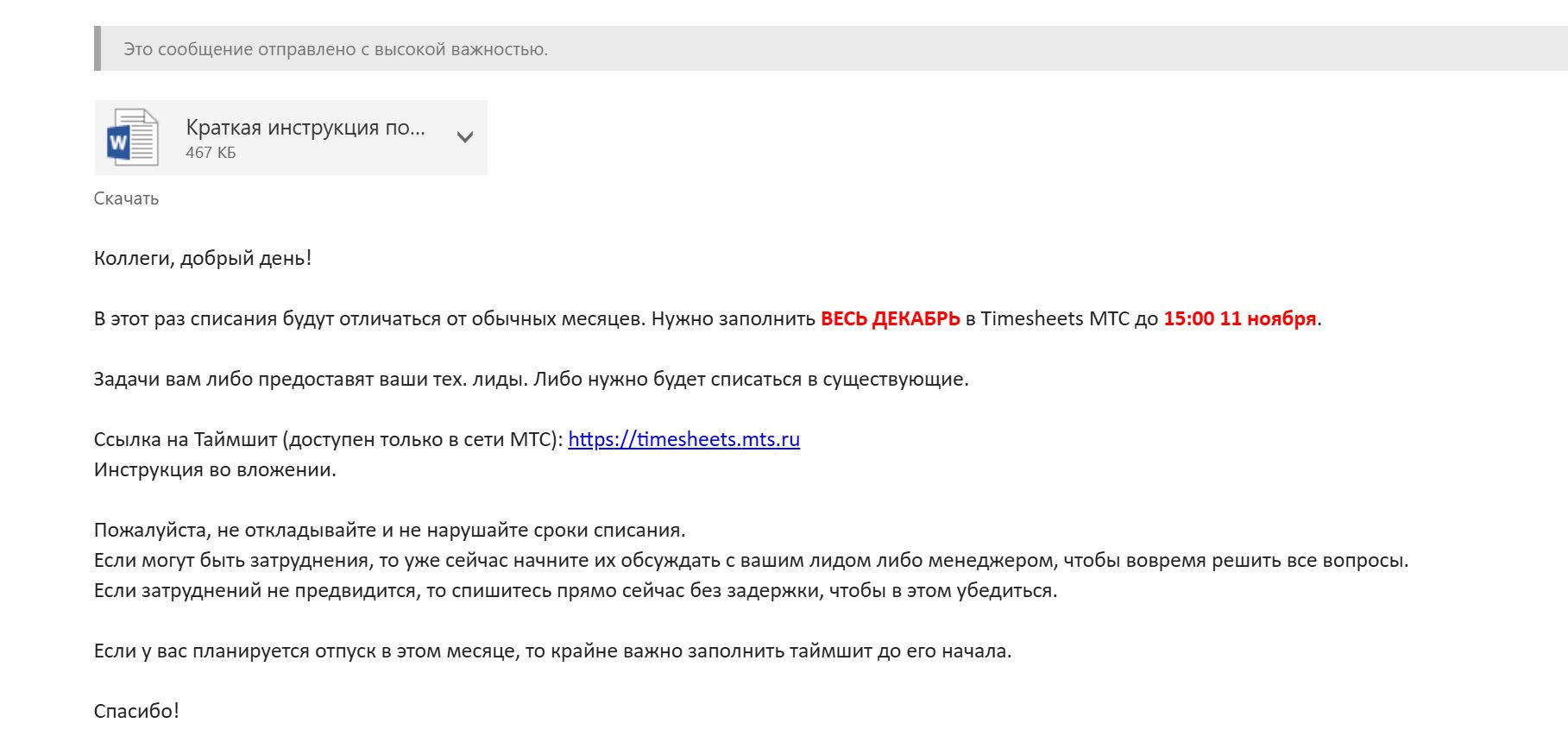Click the closing word "Спасибо!"

point(136,711)
